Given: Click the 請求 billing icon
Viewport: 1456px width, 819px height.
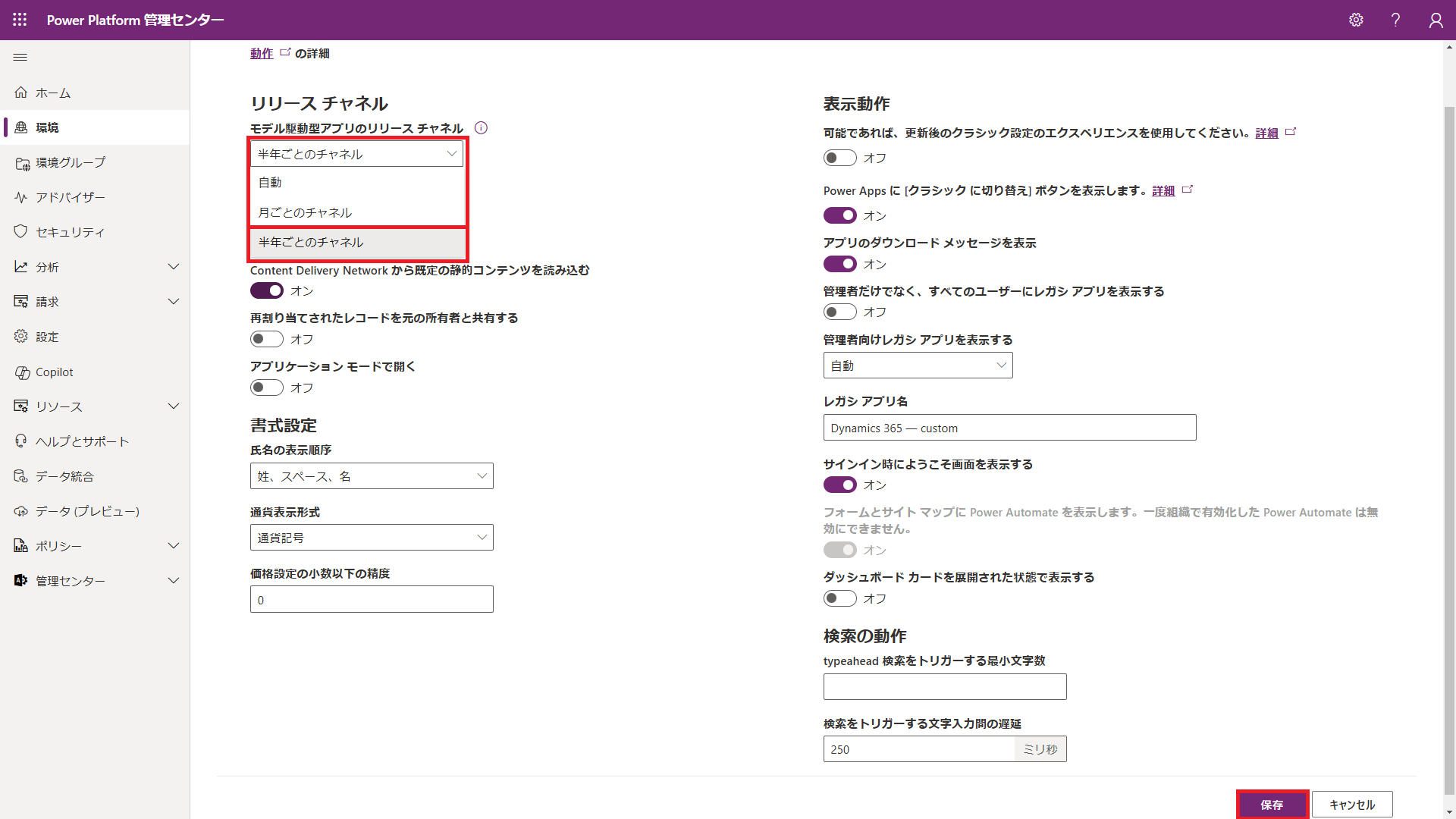Looking at the screenshot, I should point(20,302).
